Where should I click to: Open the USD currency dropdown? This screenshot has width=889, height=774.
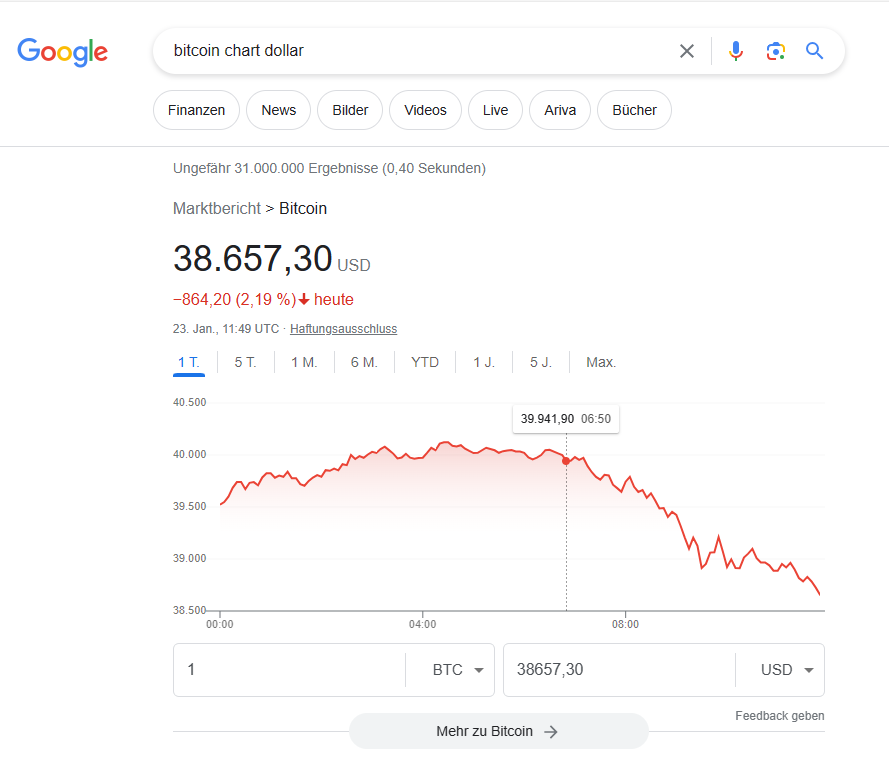coord(787,670)
